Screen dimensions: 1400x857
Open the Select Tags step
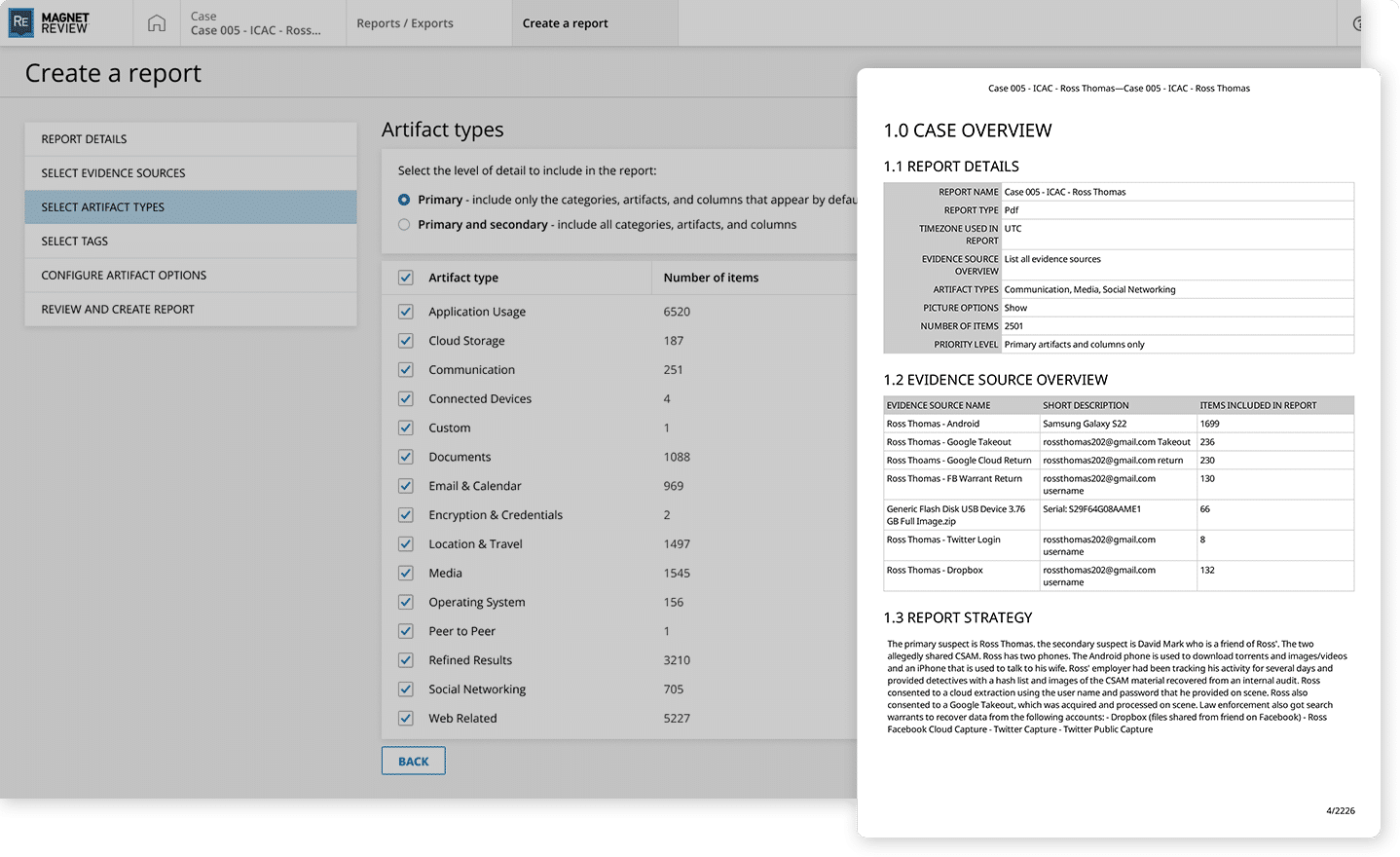(x=191, y=242)
